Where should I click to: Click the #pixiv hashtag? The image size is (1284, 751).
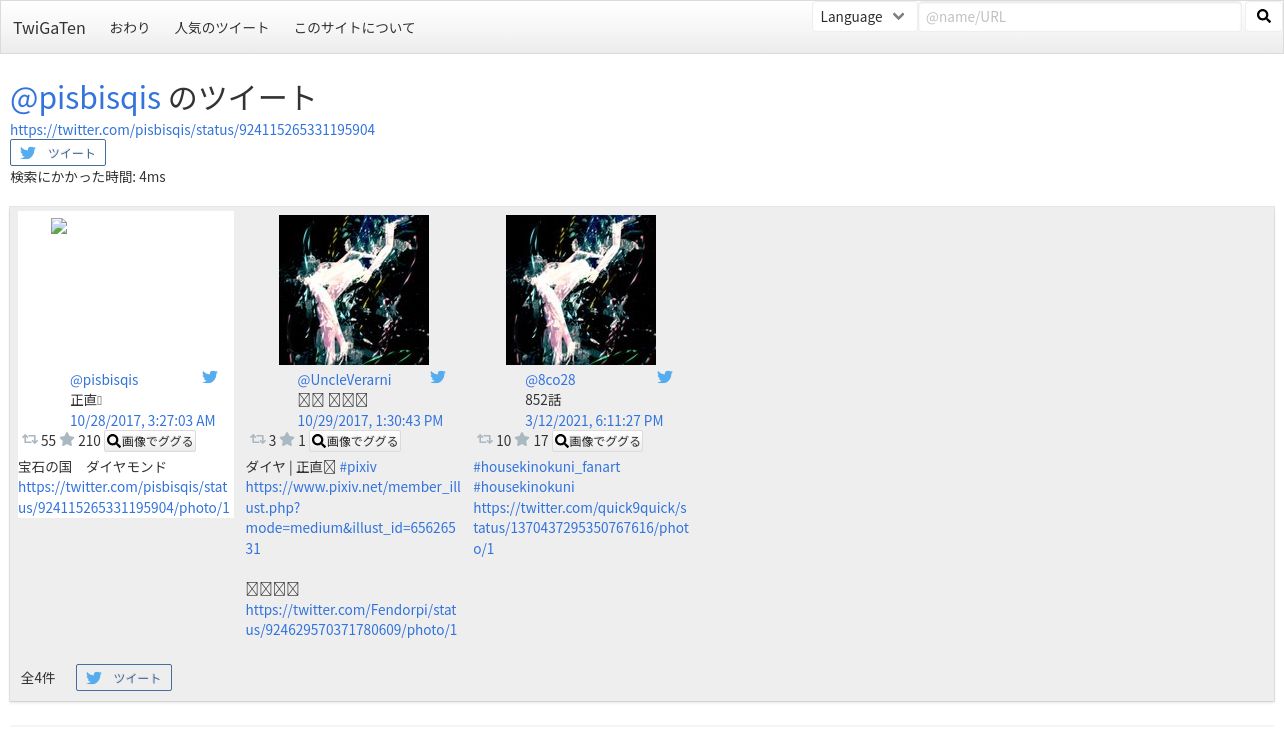coord(358,467)
